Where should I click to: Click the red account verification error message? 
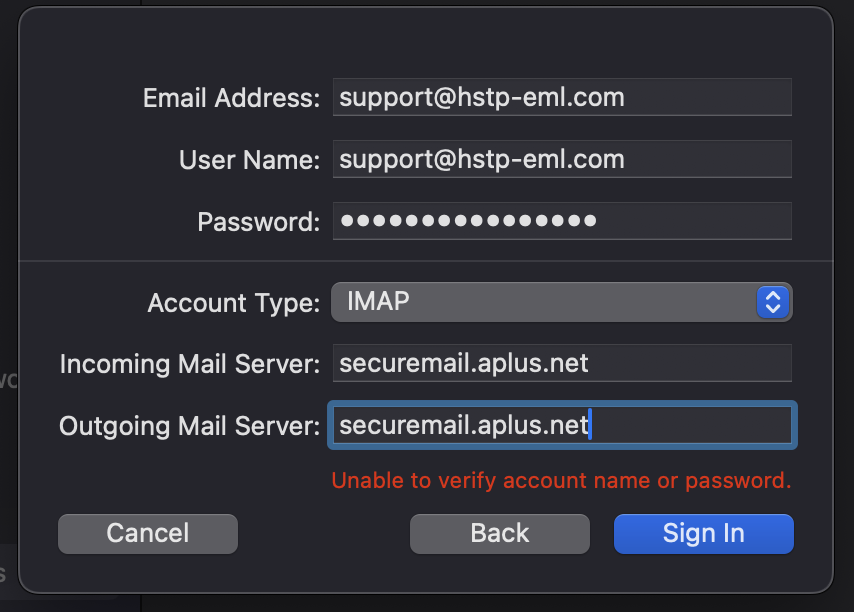561,480
